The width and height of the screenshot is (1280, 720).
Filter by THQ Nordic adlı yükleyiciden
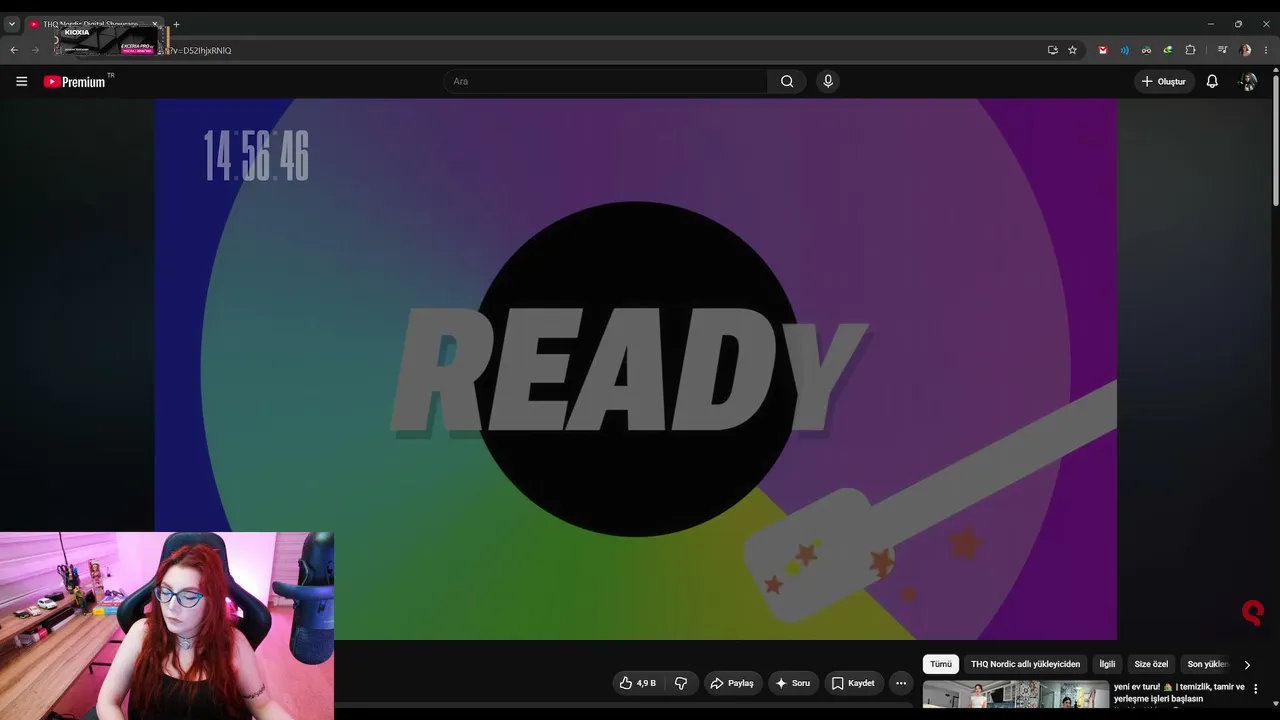tap(1025, 664)
